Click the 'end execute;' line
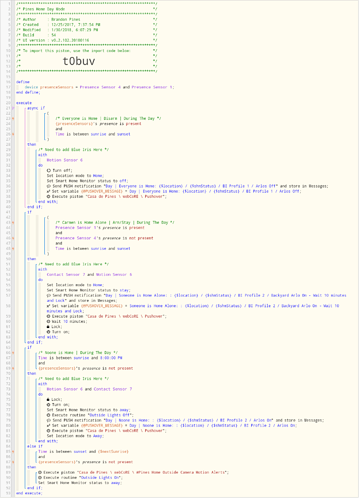 tap(29, 493)
